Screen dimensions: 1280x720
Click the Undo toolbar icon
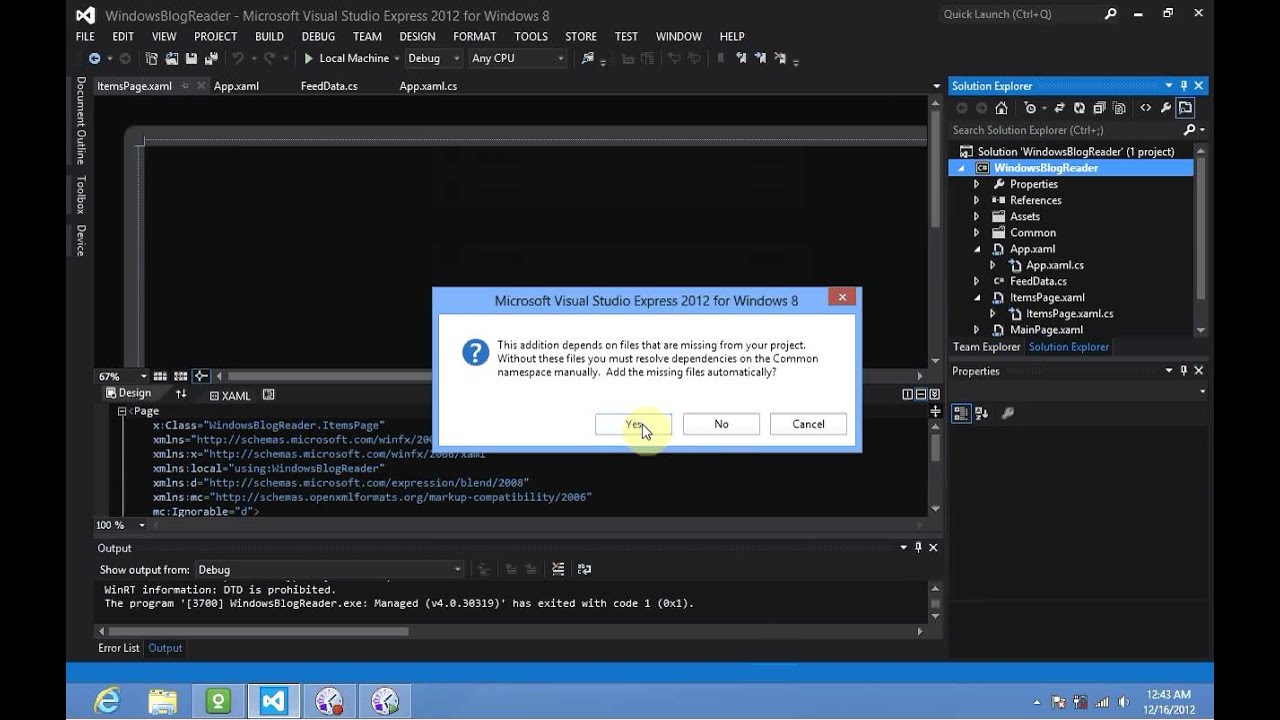pos(238,59)
